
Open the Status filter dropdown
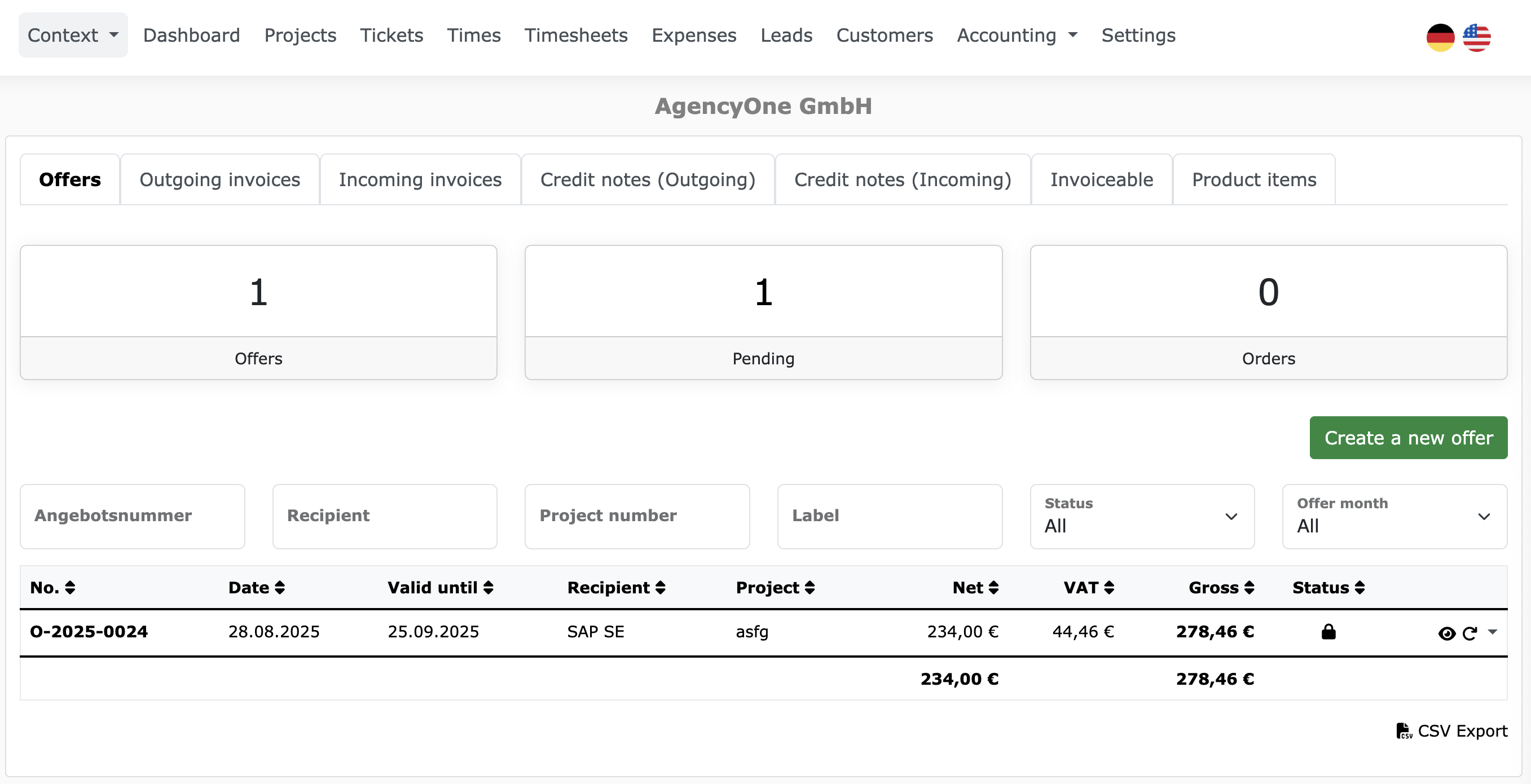coord(1141,517)
